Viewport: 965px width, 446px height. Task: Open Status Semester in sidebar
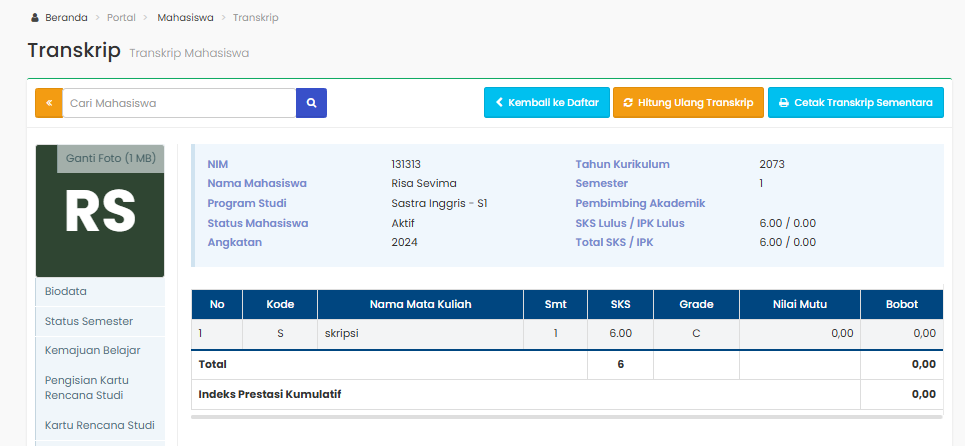click(100, 321)
